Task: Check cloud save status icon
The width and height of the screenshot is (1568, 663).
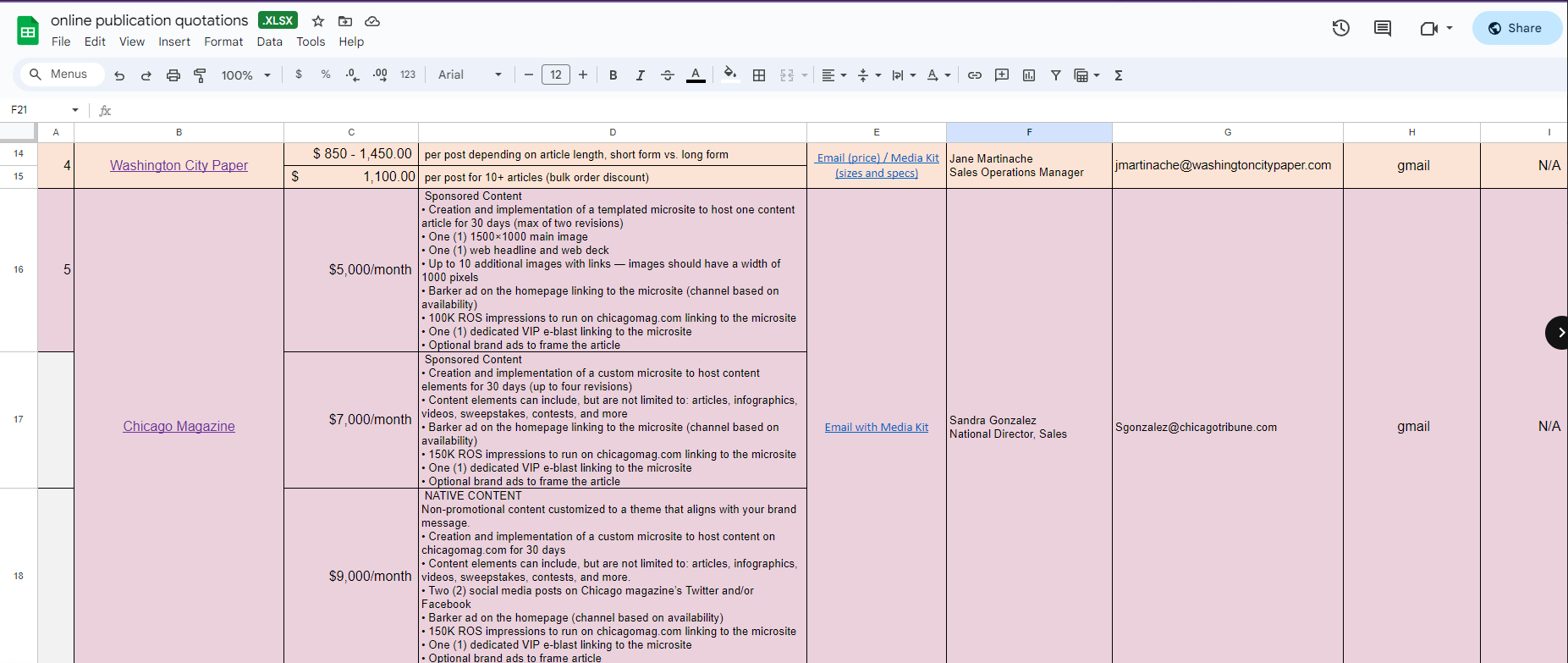Action: [x=372, y=21]
